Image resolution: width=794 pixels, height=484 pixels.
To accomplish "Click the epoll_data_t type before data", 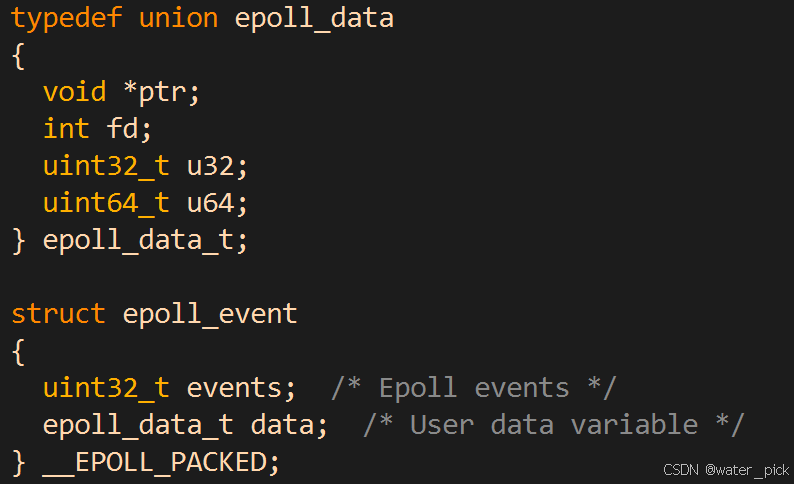I will click(138, 424).
